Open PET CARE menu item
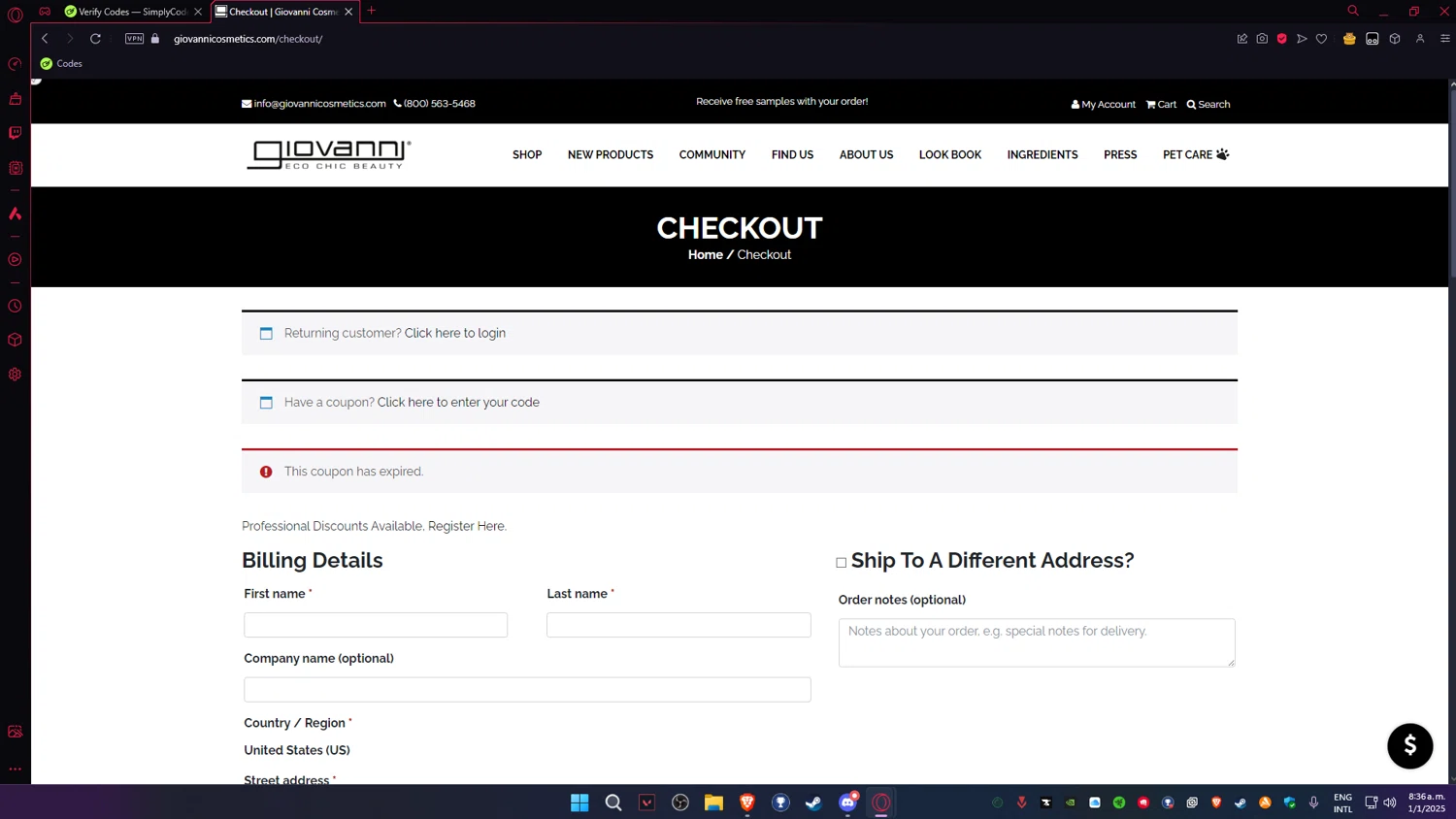 pos(1196,155)
